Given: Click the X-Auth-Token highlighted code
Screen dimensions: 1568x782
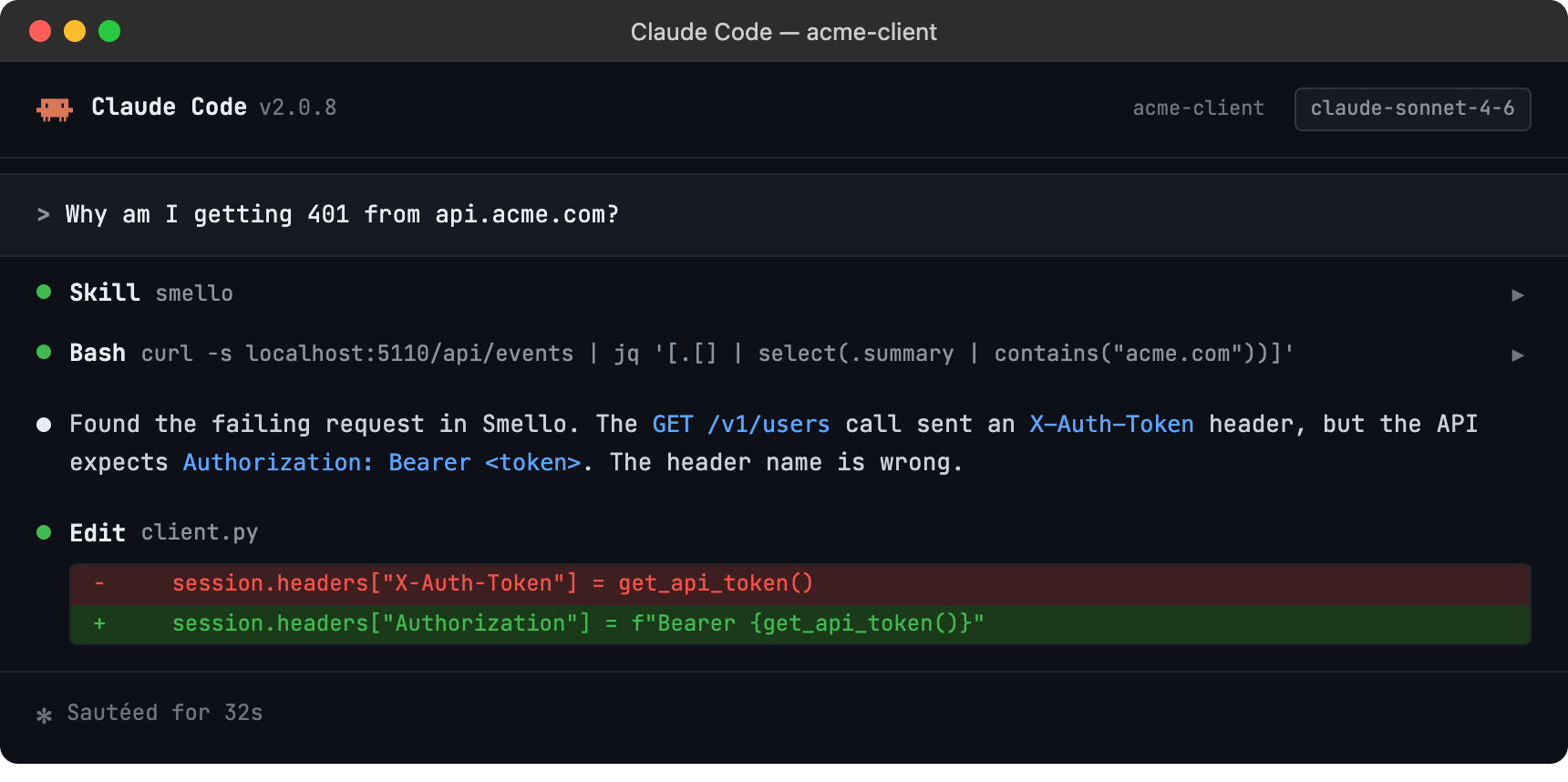Looking at the screenshot, I should [x=1111, y=425].
